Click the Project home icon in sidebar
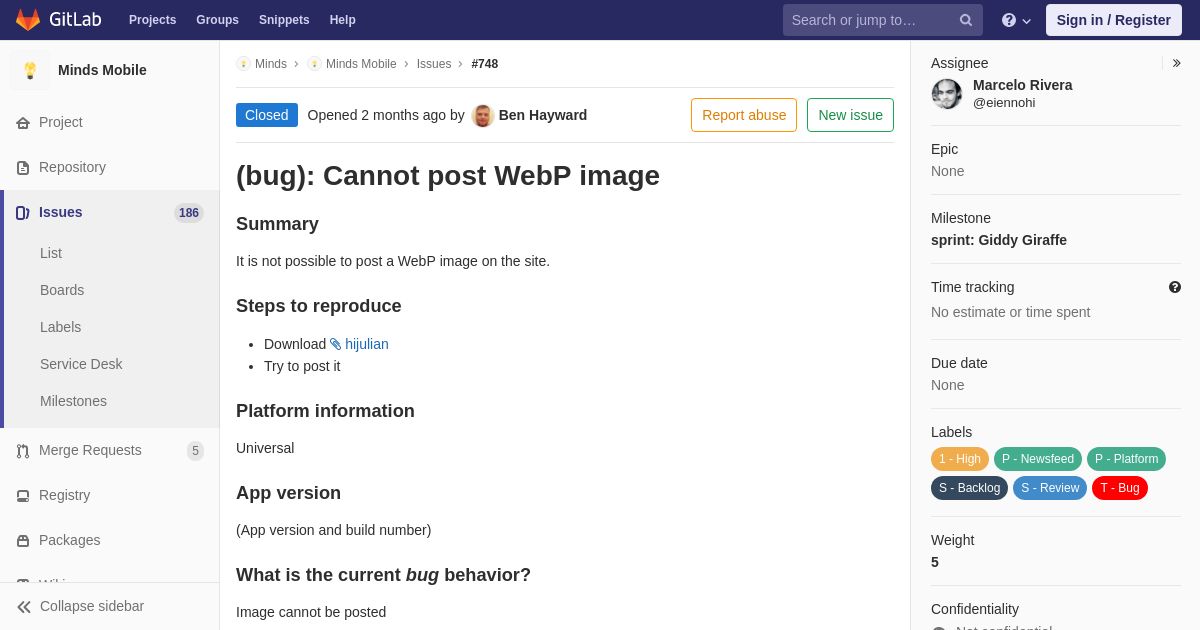The width and height of the screenshot is (1200, 630). [23, 123]
